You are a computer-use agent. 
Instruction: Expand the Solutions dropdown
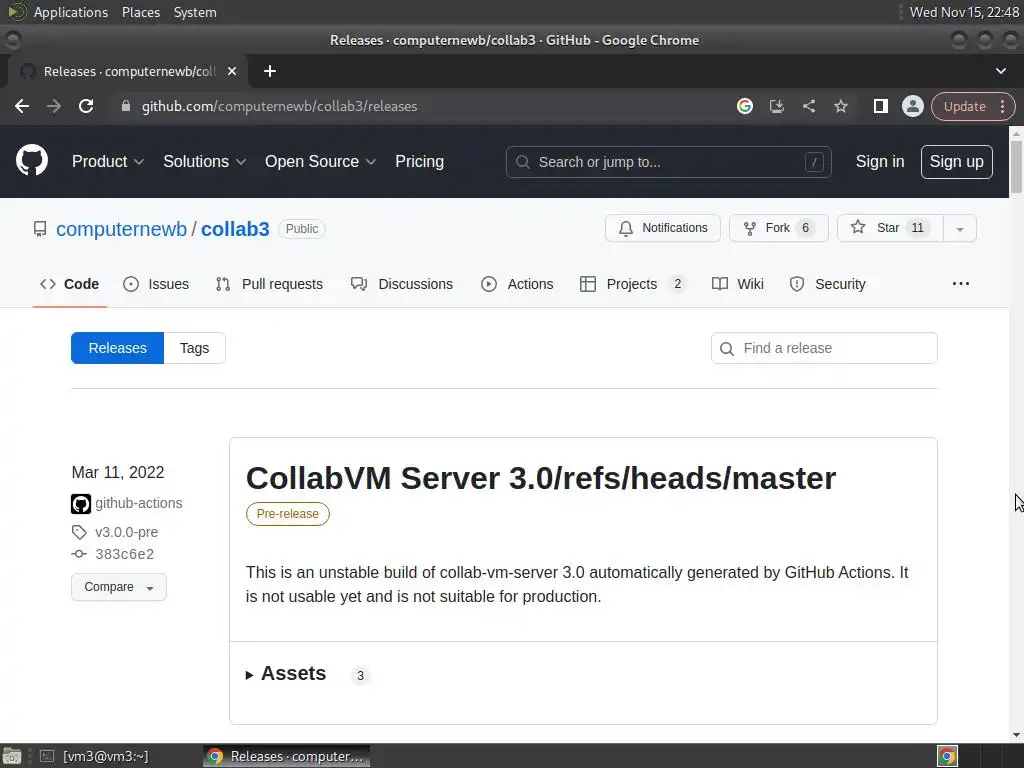coord(204,161)
